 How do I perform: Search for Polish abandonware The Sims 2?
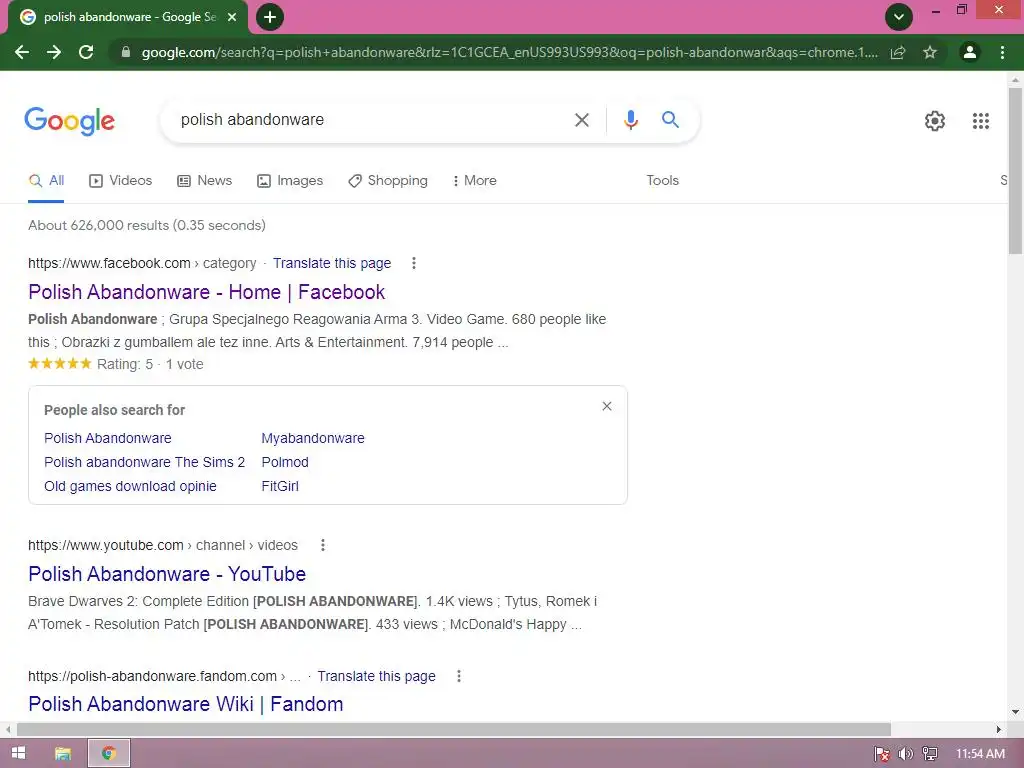click(144, 462)
